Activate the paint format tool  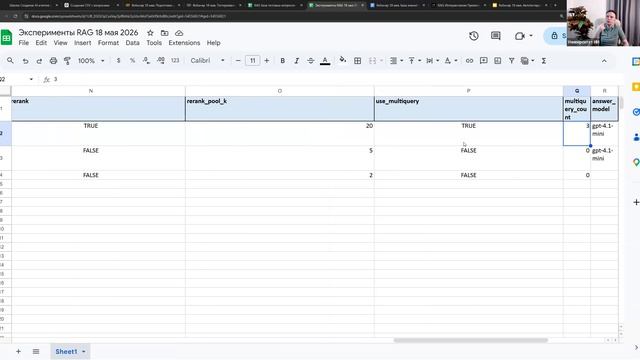[67, 61]
